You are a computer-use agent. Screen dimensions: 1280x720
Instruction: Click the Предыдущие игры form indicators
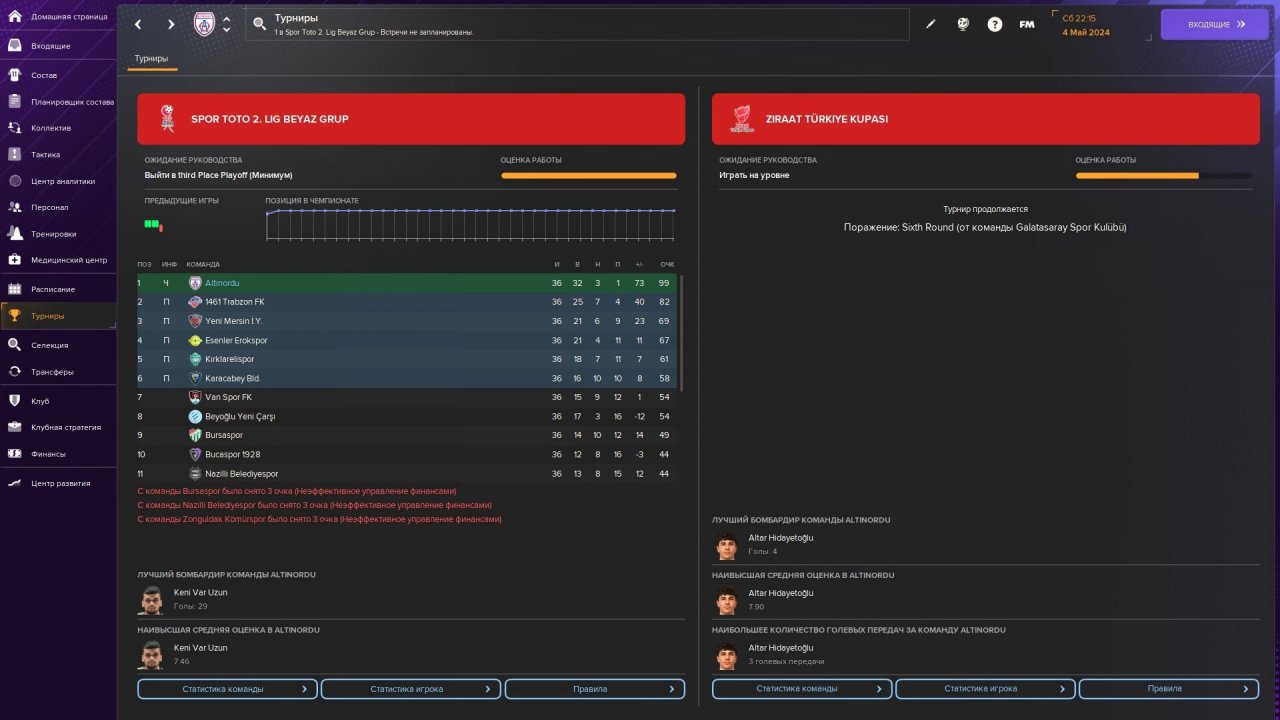tap(153, 225)
